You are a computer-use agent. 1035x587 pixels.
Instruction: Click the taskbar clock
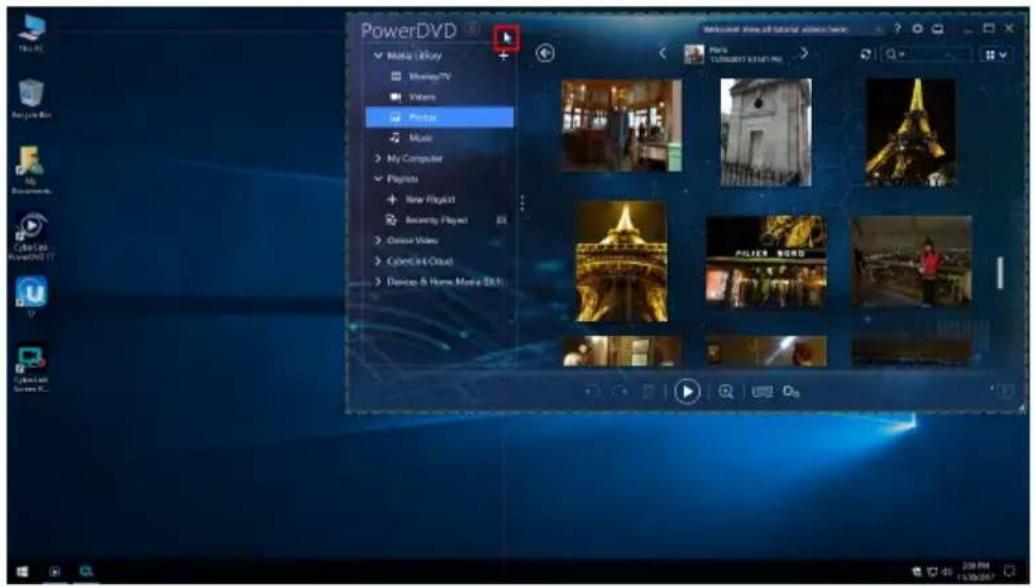976,570
